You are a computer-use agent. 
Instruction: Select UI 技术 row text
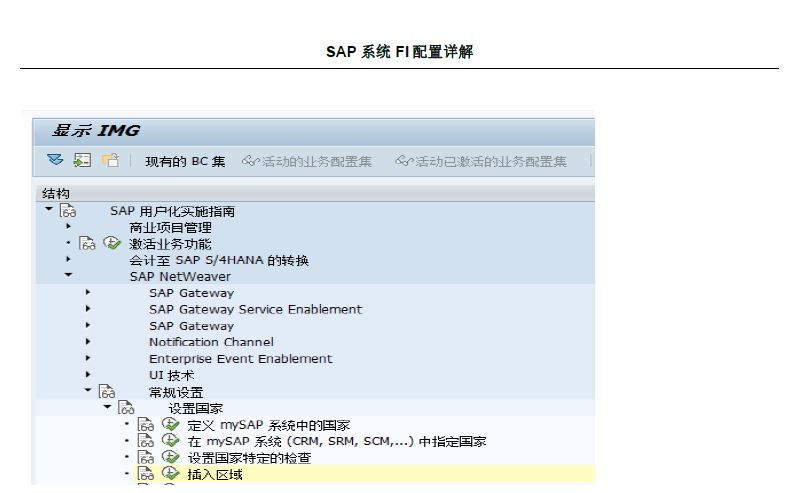171,375
